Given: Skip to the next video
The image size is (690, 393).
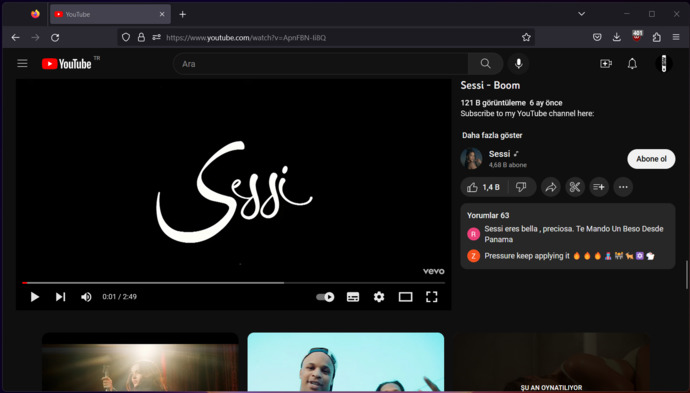Looking at the screenshot, I should click(60, 297).
